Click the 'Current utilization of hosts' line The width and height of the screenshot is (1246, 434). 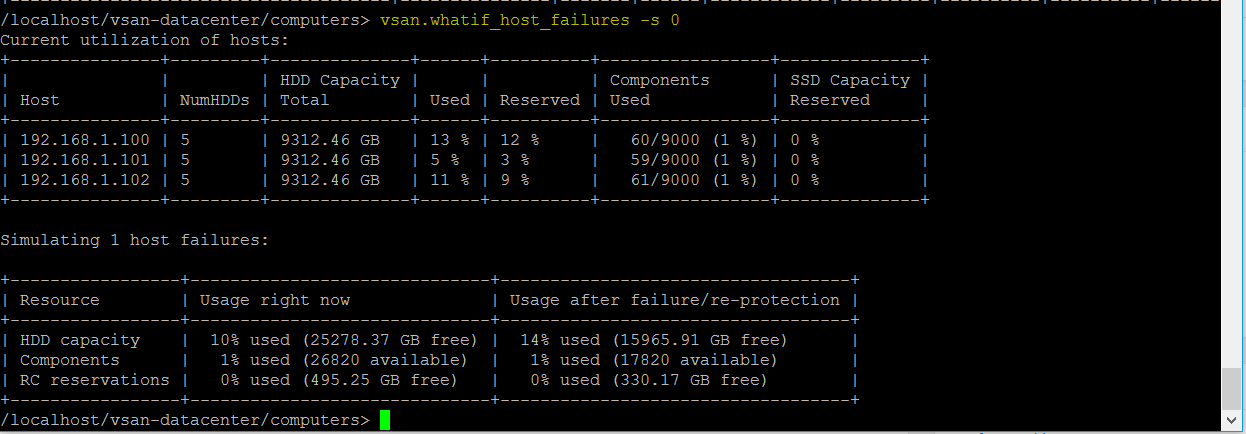point(145,40)
